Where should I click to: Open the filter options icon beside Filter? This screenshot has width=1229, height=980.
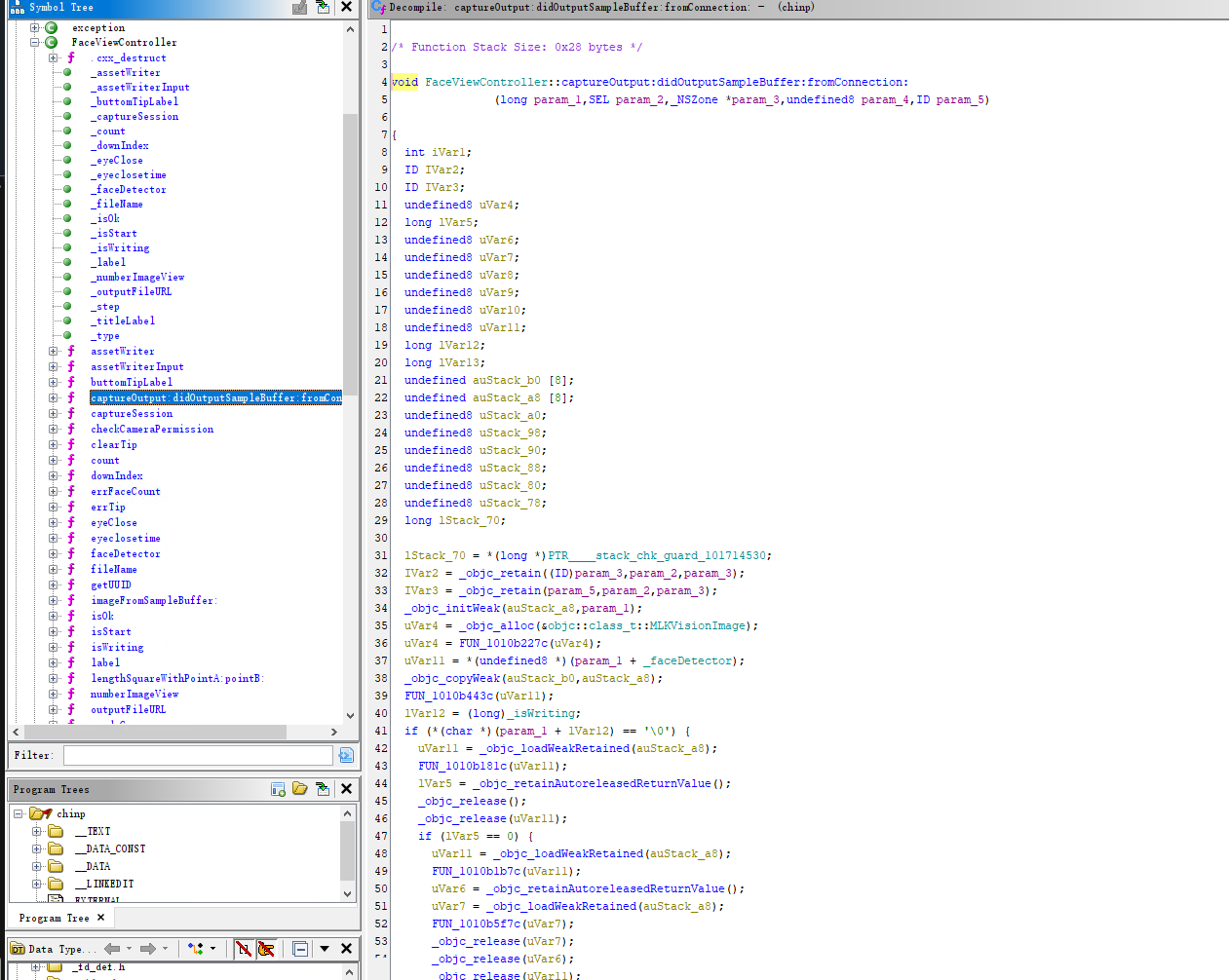pos(345,755)
